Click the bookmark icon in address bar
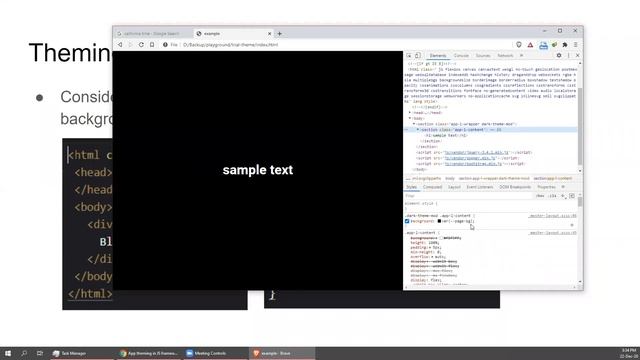 point(152,44)
